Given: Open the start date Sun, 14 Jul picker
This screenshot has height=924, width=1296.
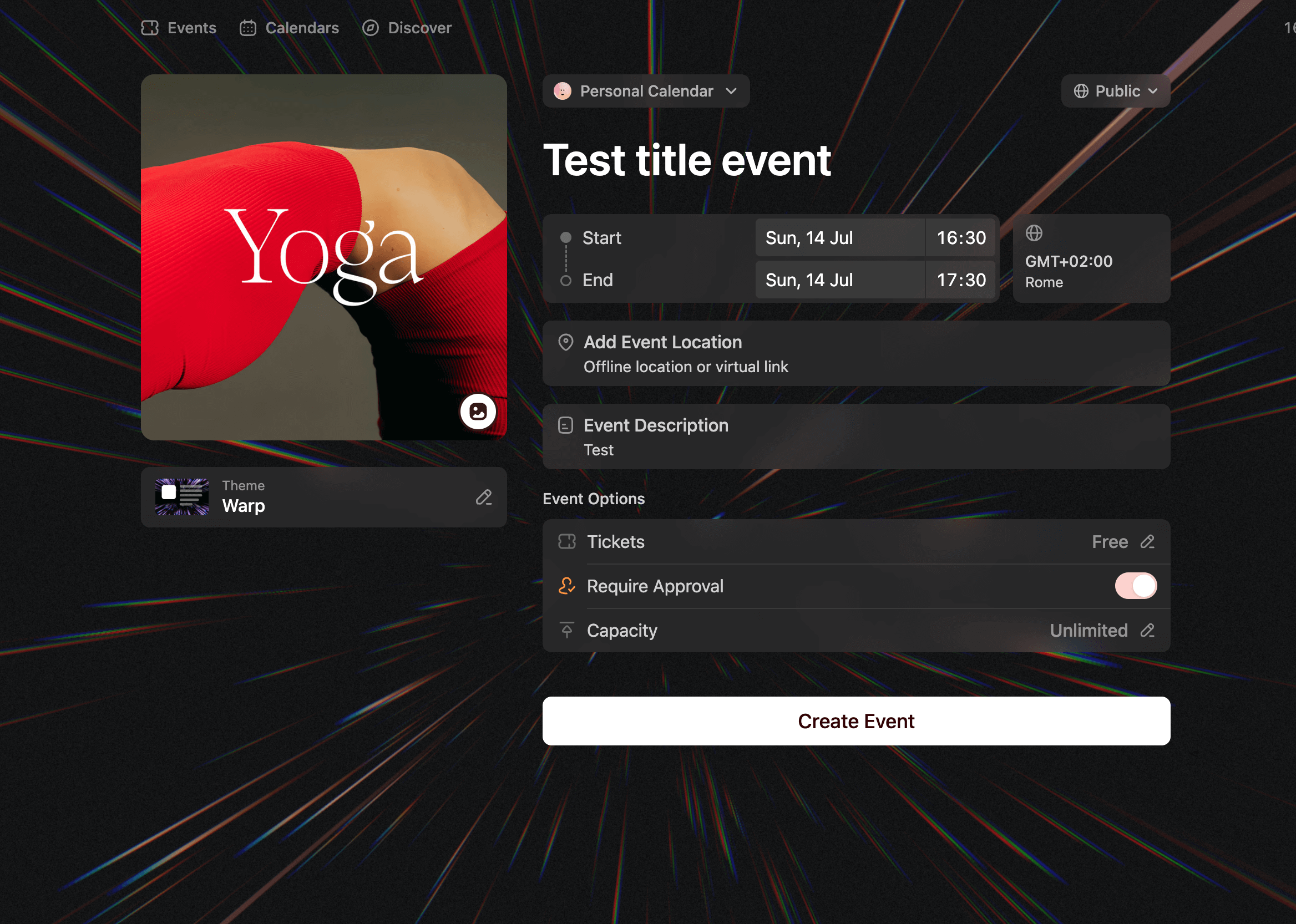Looking at the screenshot, I should tap(839, 238).
